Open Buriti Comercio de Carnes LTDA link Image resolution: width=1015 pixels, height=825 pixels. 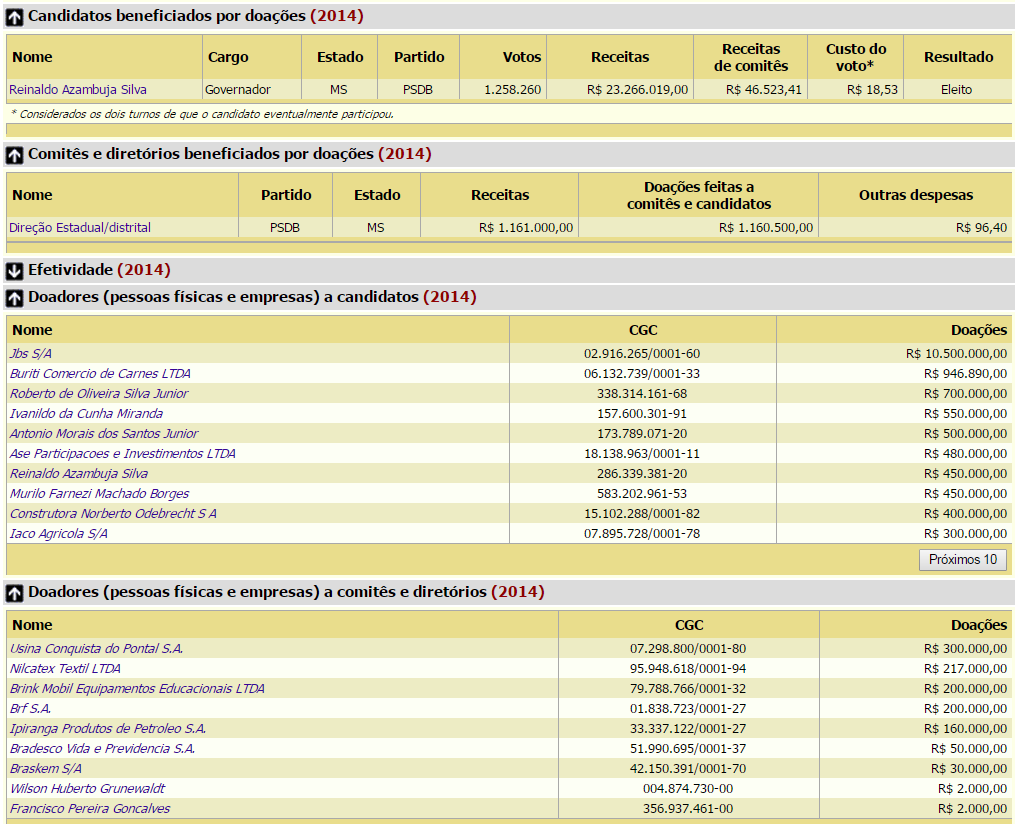100,374
